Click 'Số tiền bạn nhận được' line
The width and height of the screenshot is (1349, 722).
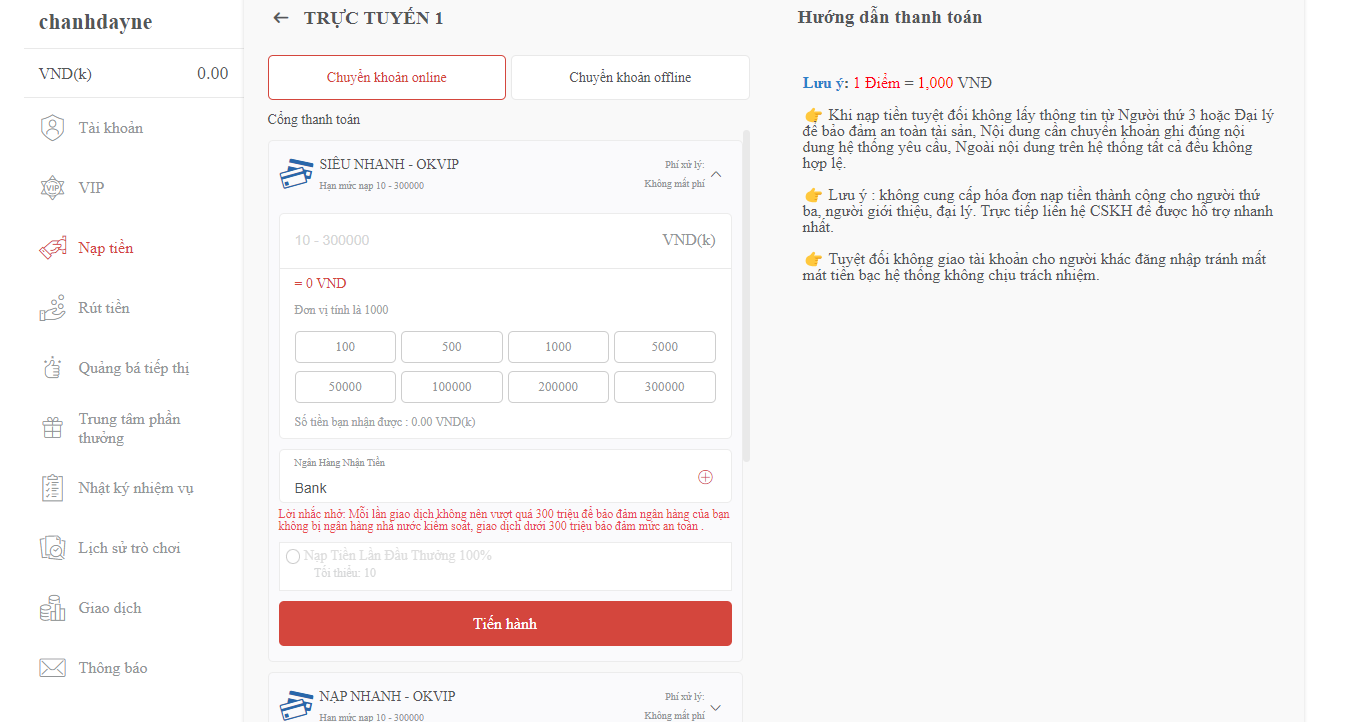pos(385,422)
